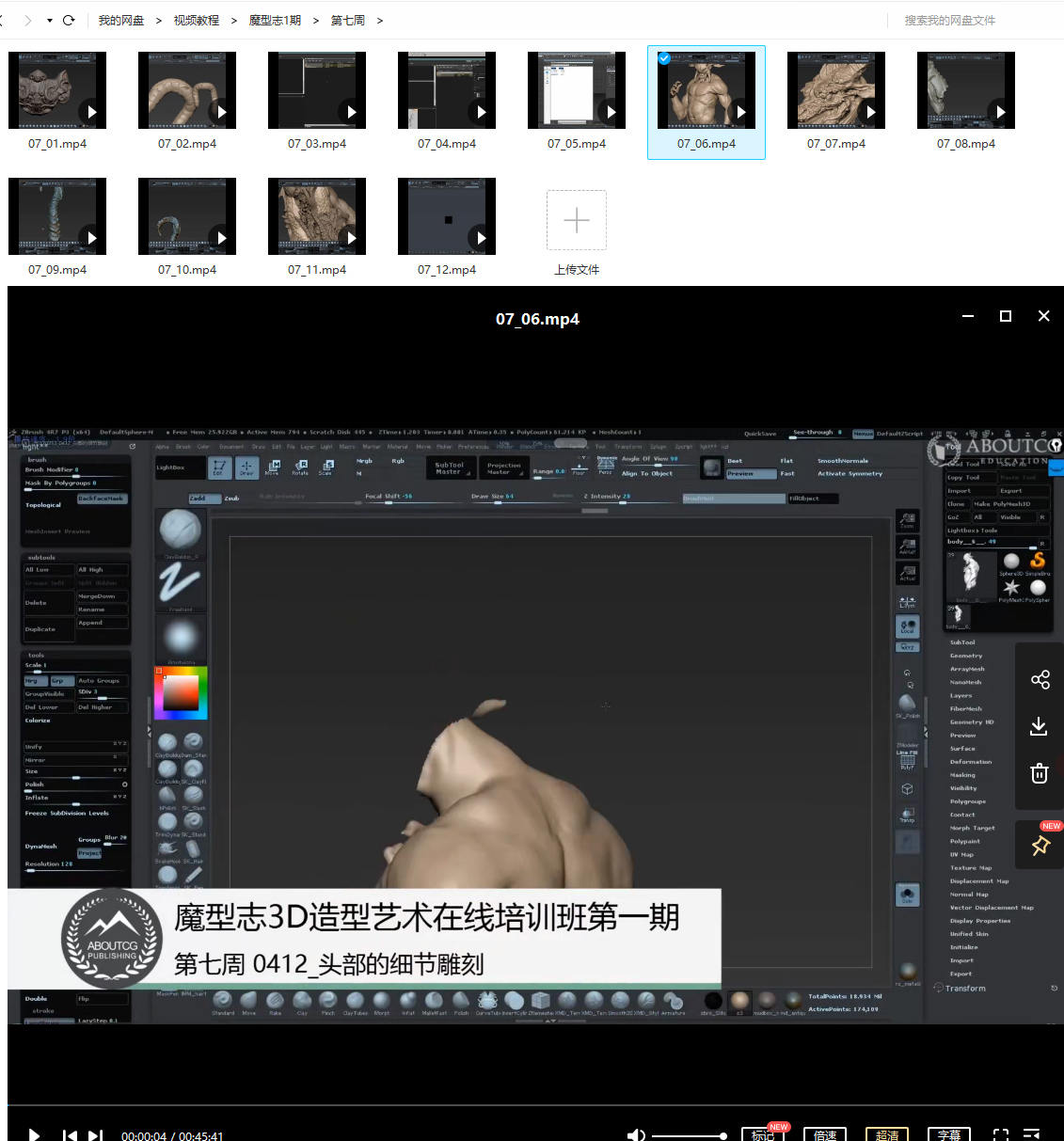
Task: Click the pin icon with NEW badge
Action: (x=1040, y=846)
